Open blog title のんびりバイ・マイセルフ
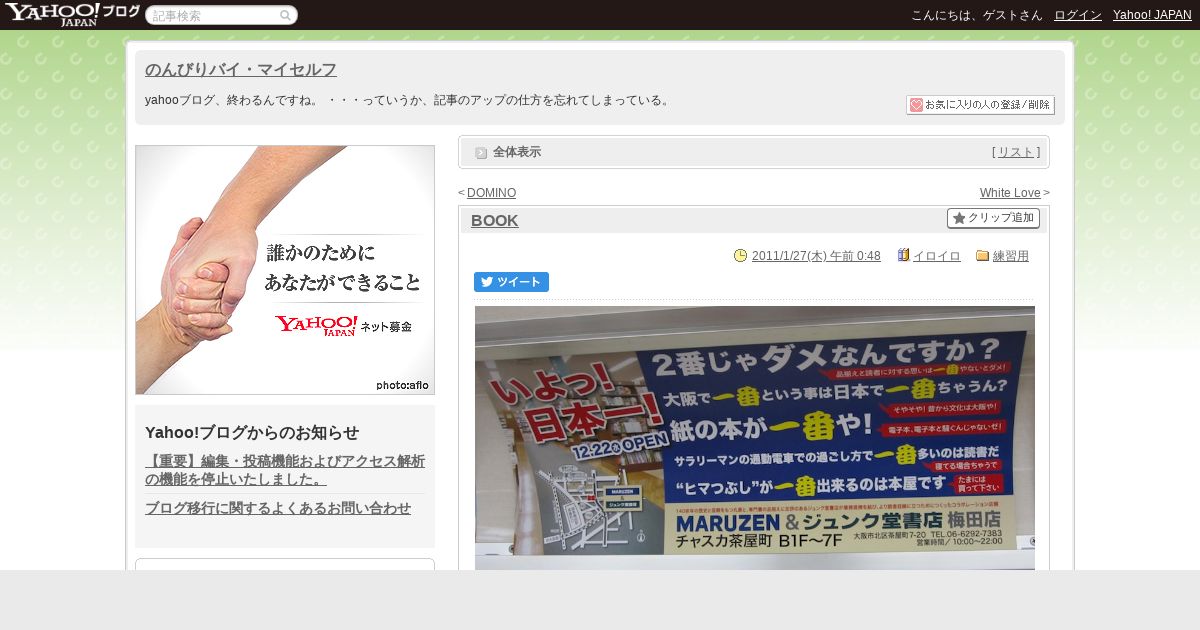 (241, 70)
